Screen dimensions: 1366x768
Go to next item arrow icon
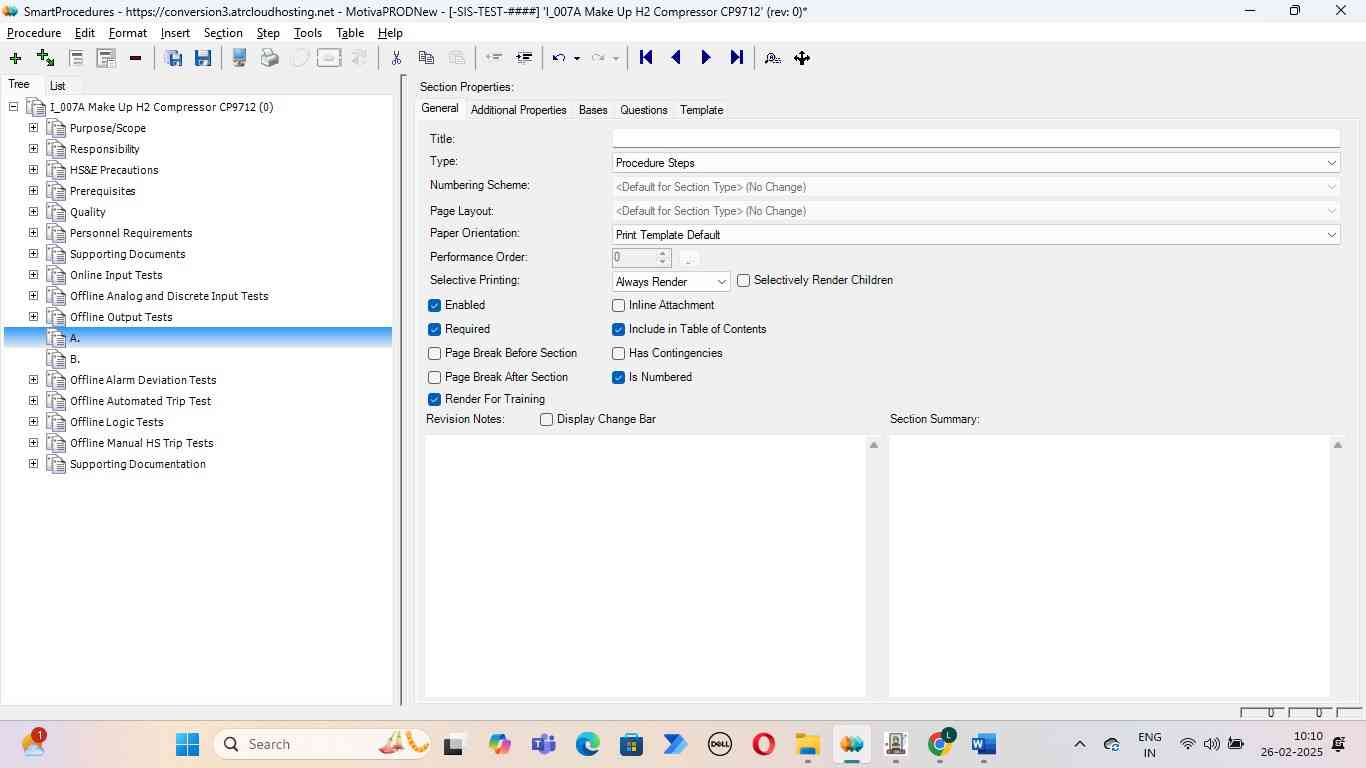706,58
